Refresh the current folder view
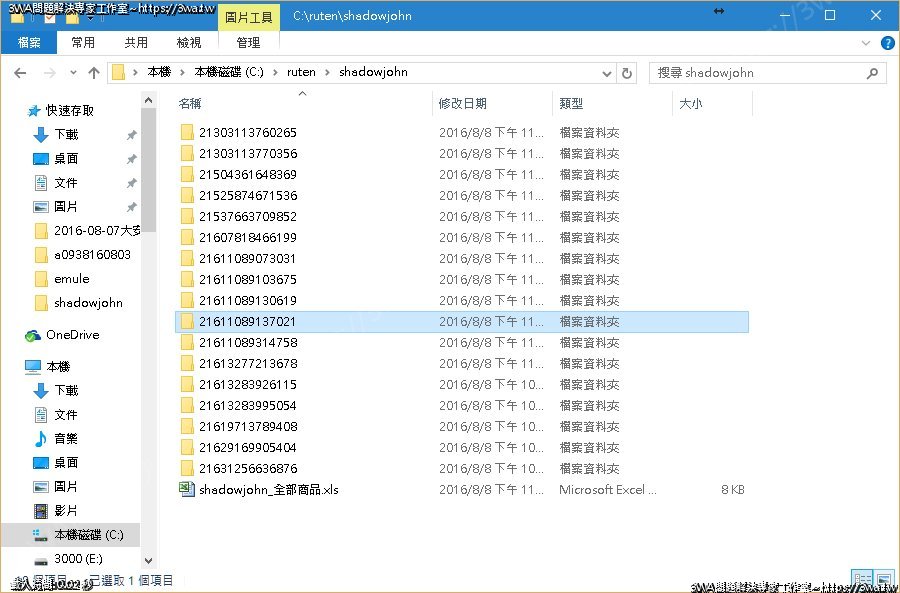The height and width of the screenshot is (593, 900). [x=627, y=73]
